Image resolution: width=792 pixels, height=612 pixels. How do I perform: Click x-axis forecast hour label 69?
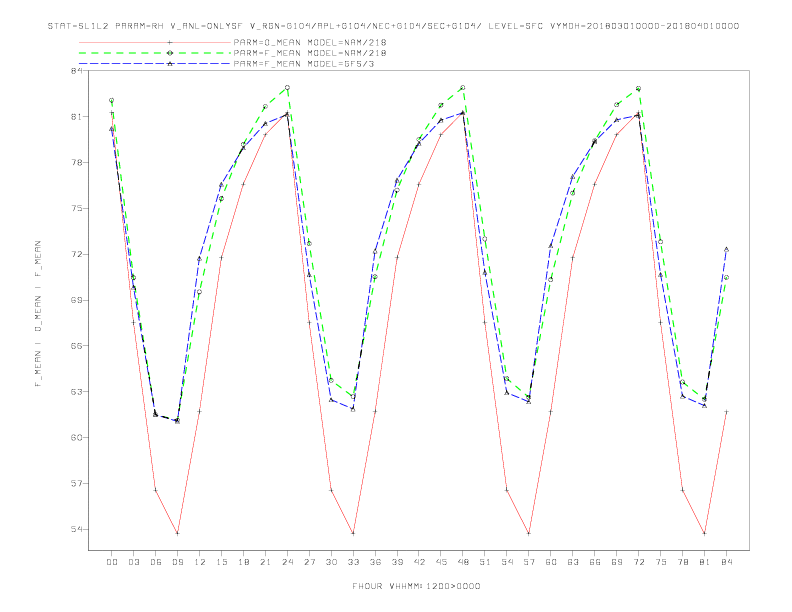point(617,562)
